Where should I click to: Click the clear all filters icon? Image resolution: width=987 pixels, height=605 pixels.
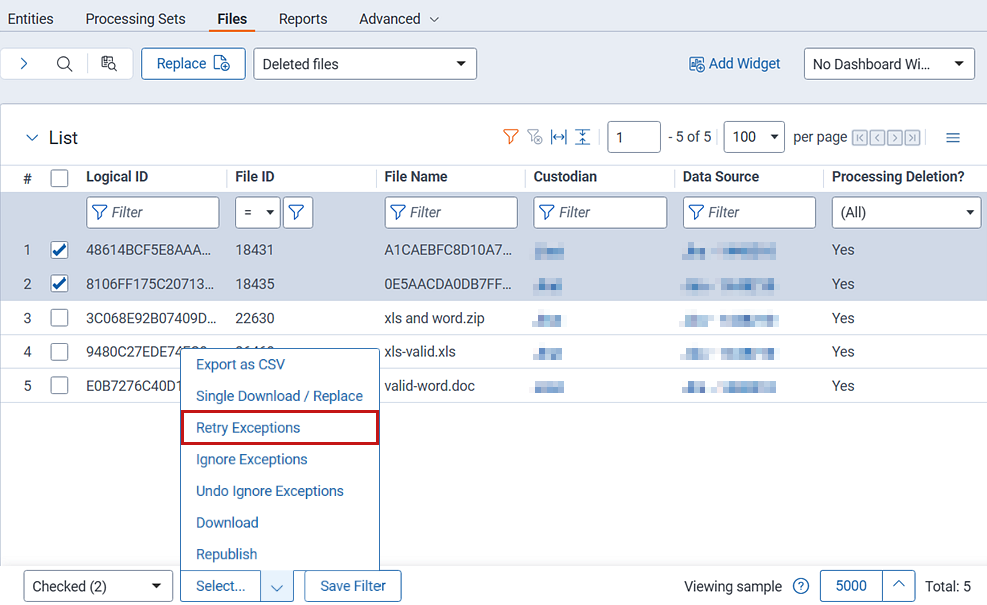point(535,137)
